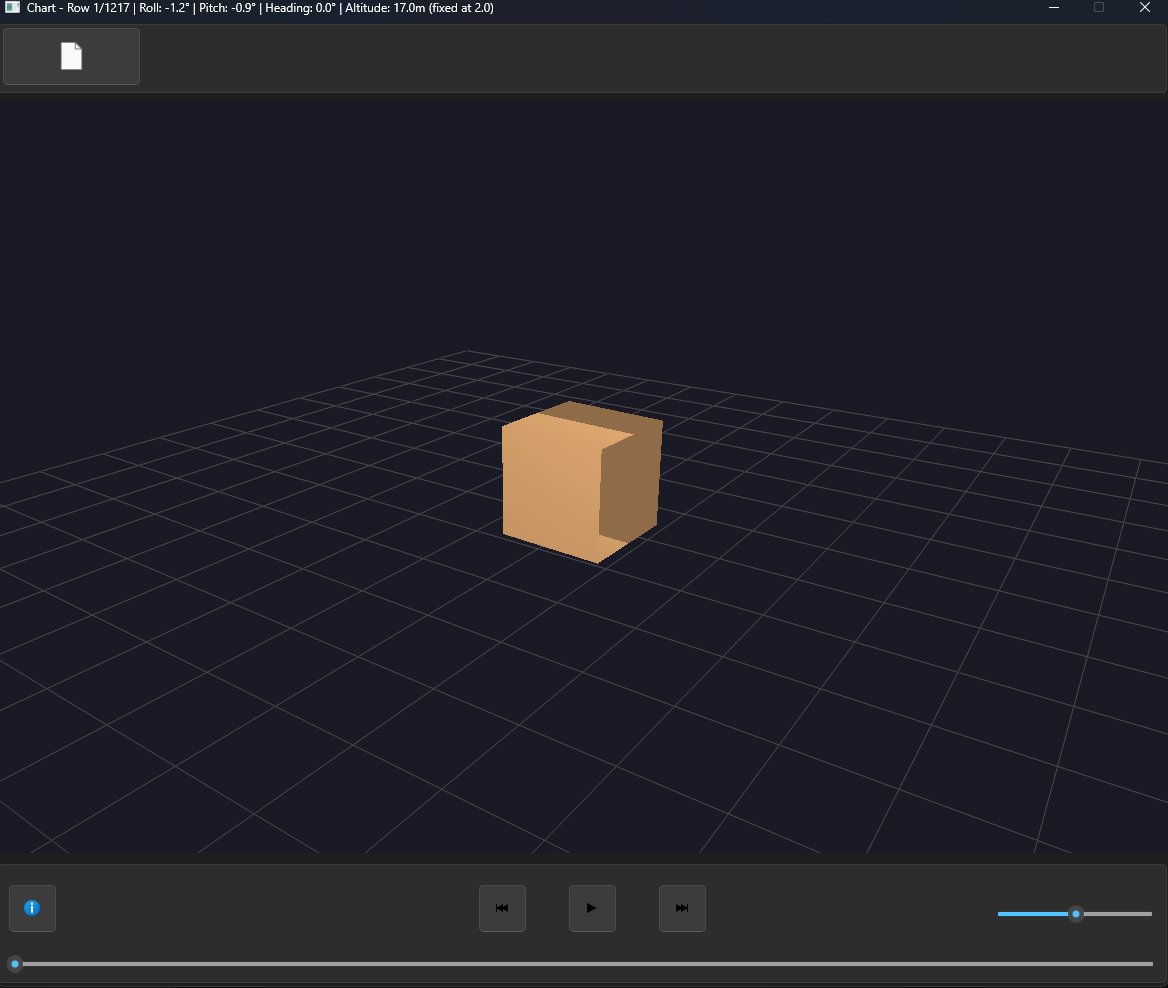This screenshot has width=1168, height=988.
Task: Jump to the middle of the timeline track
Action: pos(584,964)
